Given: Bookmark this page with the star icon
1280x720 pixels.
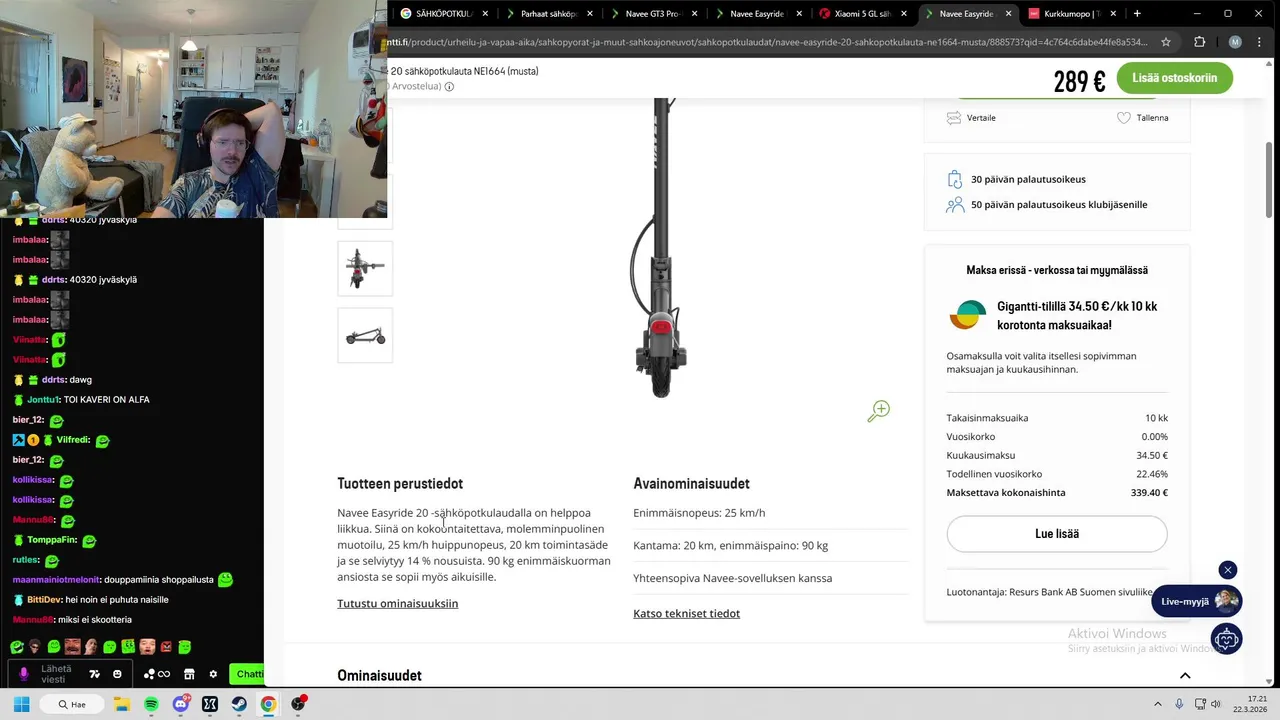Looking at the screenshot, I should pyautogui.click(x=1166, y=42).
